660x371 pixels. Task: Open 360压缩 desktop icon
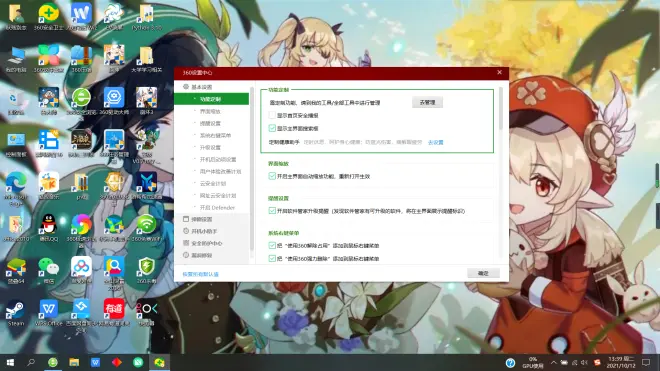click(81, 59)
